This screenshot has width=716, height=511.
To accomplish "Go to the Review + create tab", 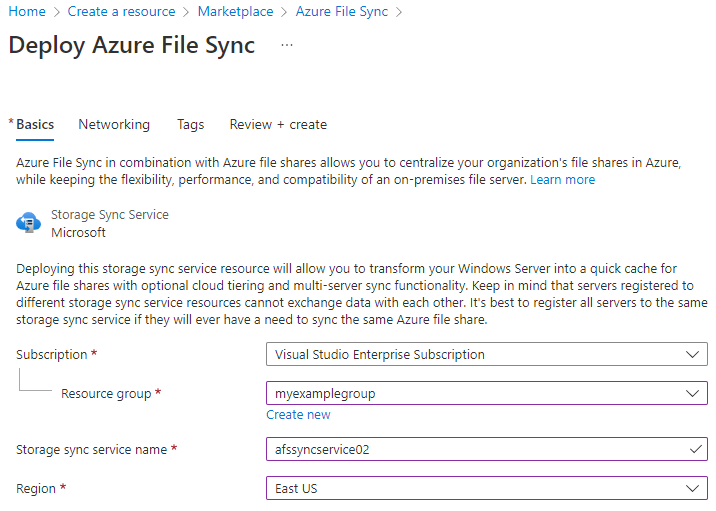I will [278, 125].
